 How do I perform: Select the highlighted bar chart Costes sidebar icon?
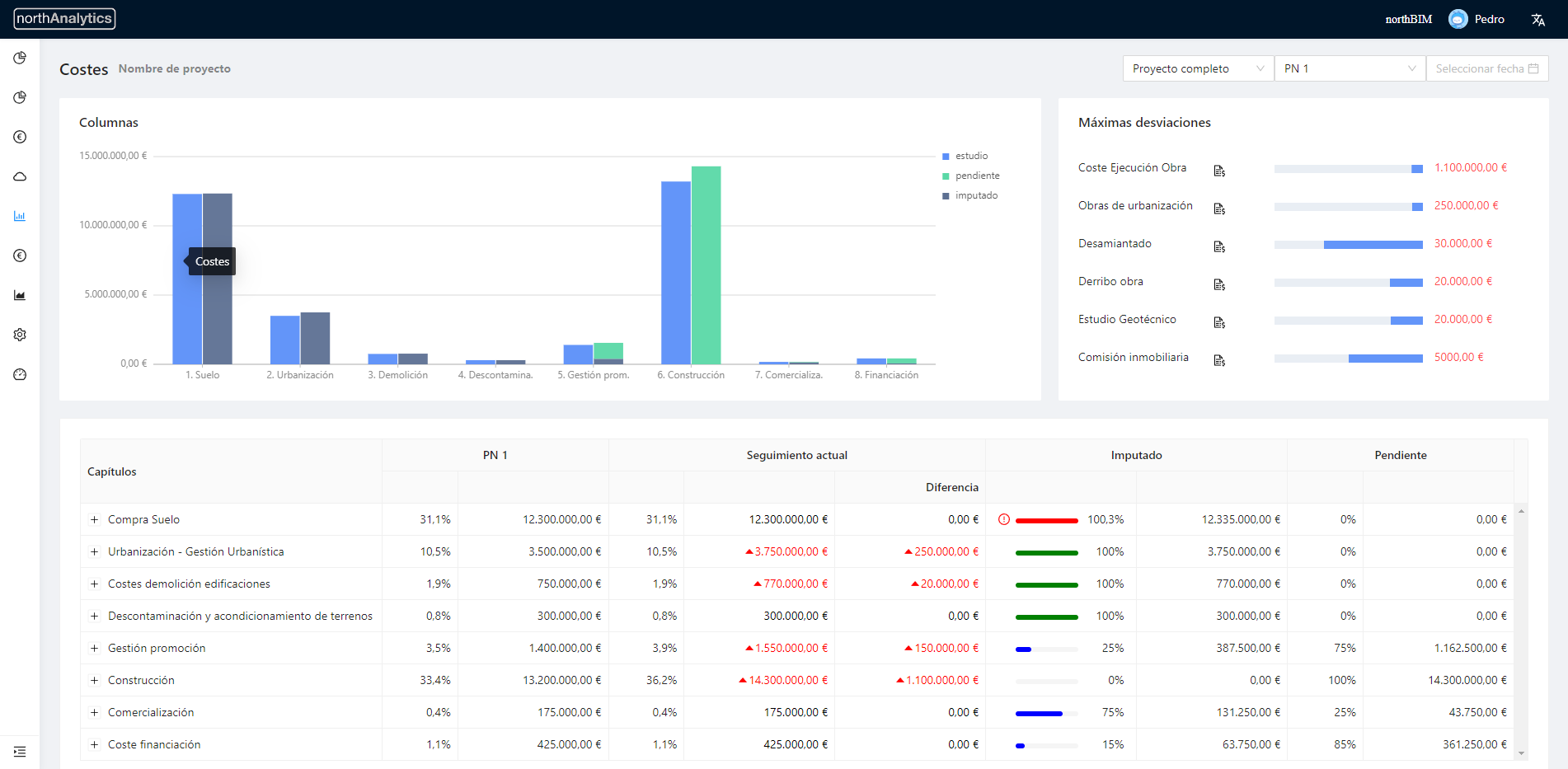click(20, 216)
